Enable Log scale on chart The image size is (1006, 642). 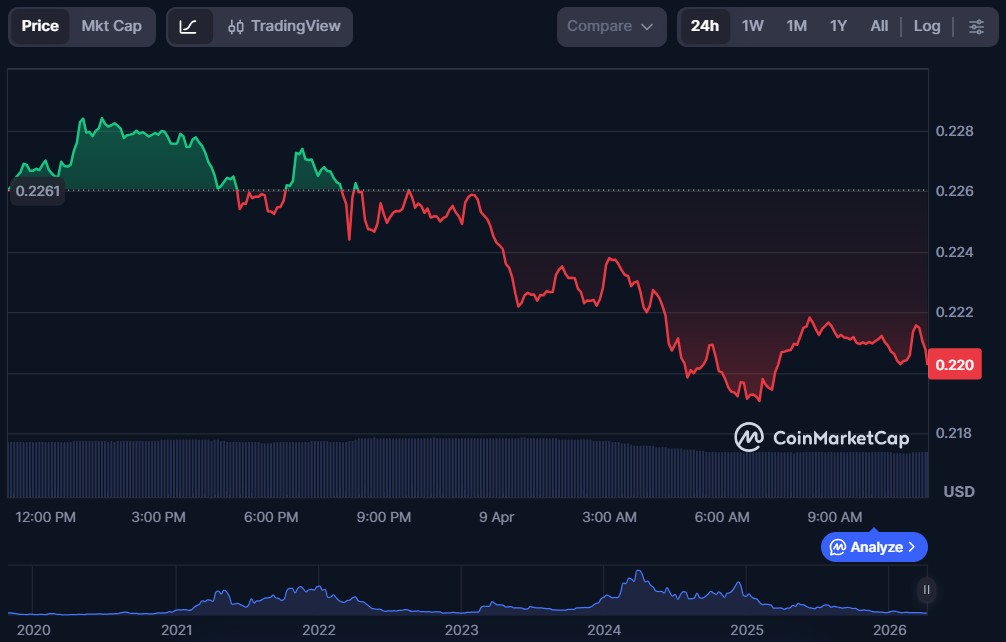point(926,26)
